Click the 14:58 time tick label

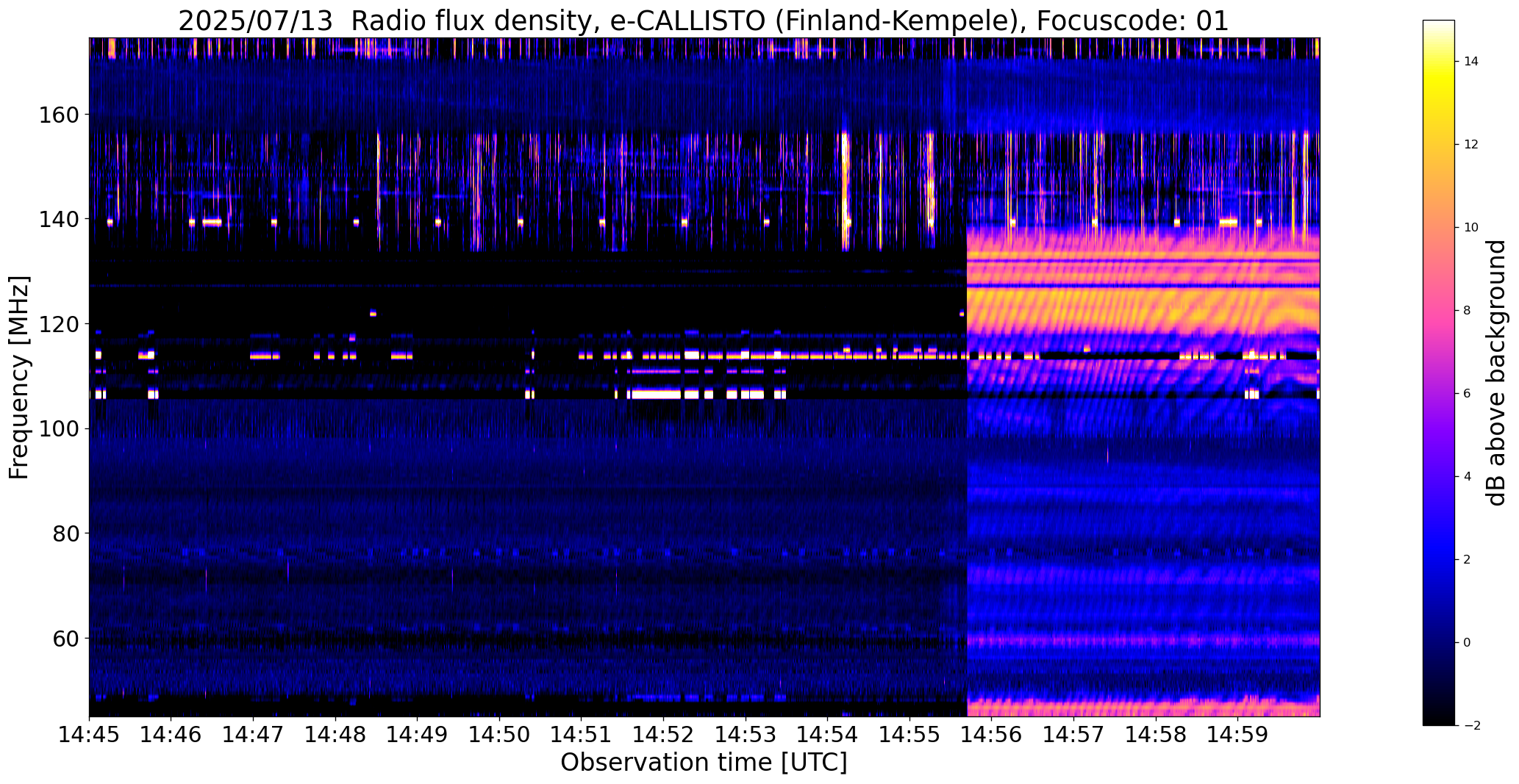1156,734
